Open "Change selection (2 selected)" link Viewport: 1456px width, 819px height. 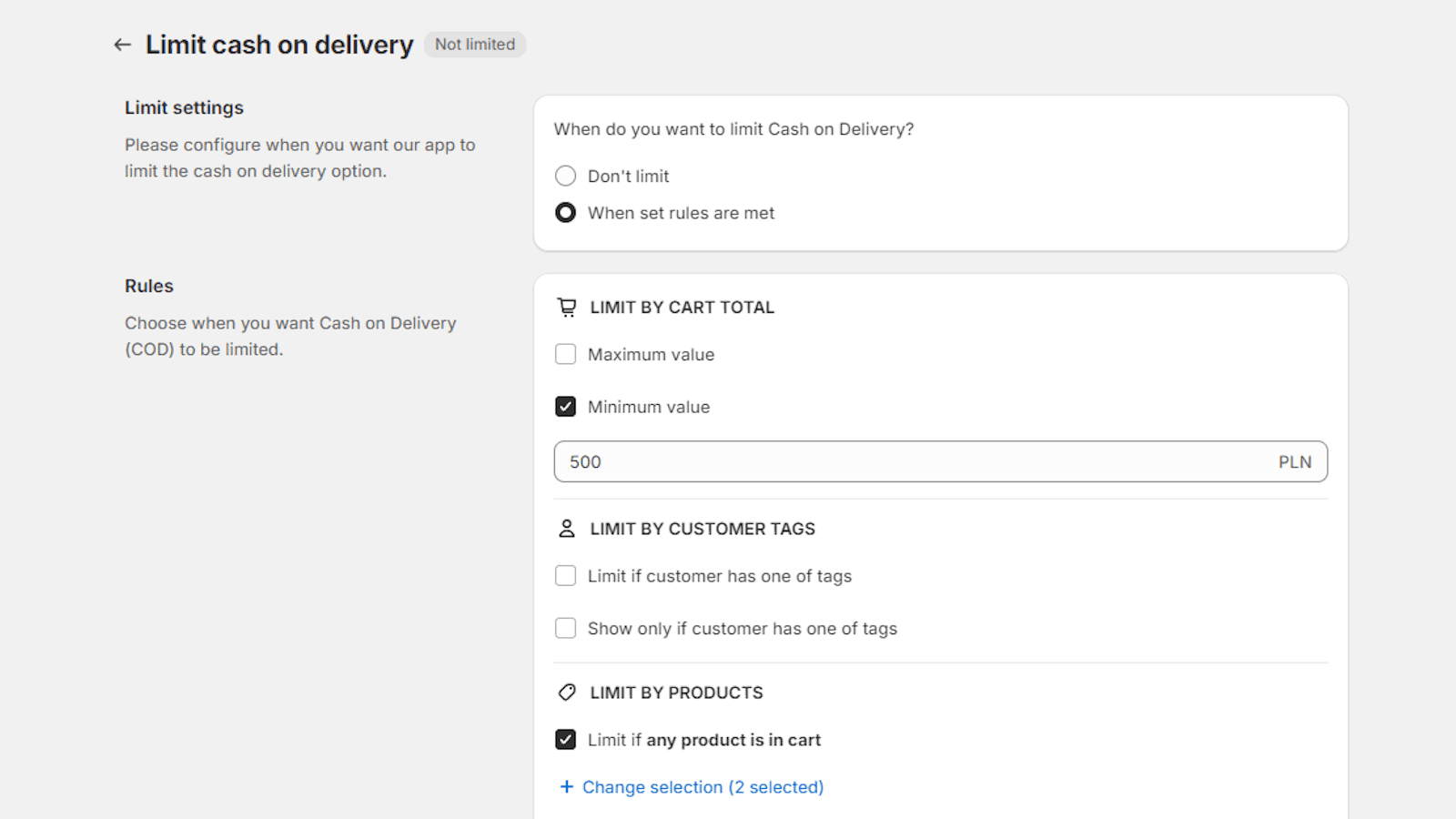click(703, 787)
